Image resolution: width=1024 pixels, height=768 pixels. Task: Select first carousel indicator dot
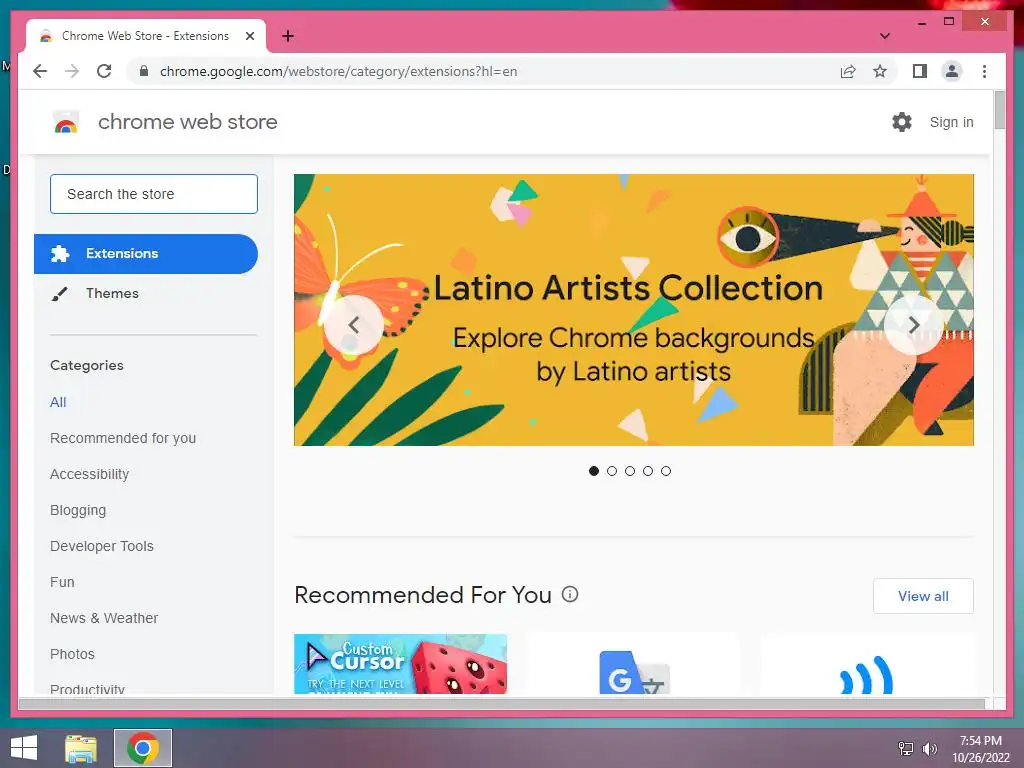[x=594, y=471]
